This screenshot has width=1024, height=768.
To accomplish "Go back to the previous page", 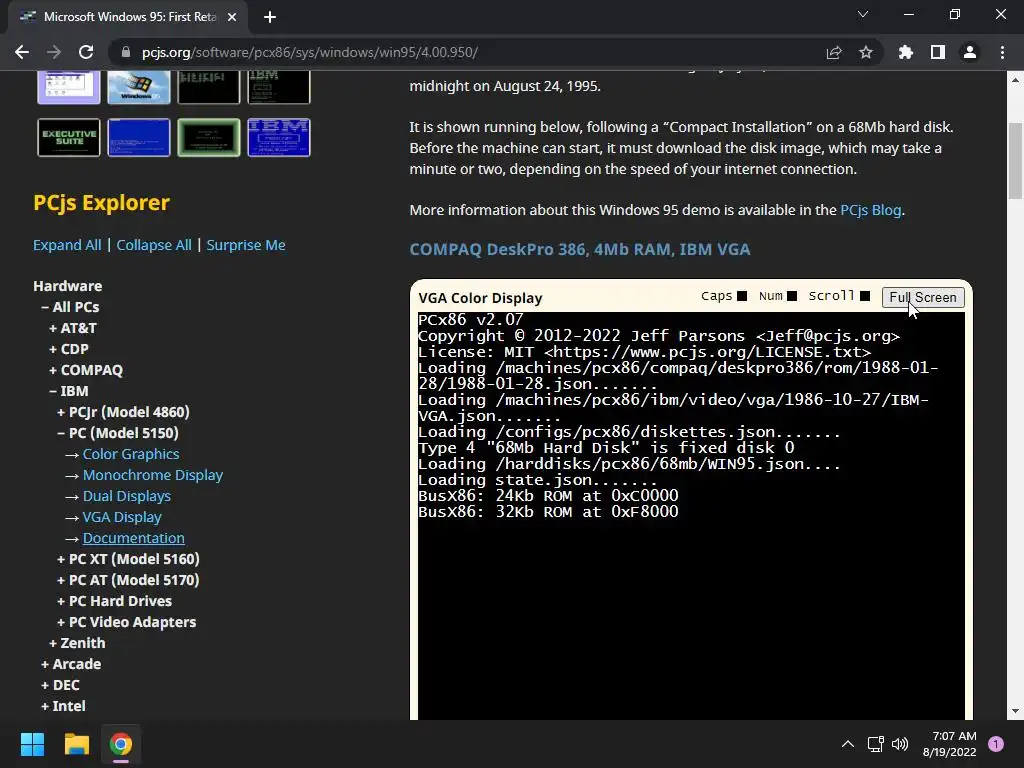I will point(22,52).
